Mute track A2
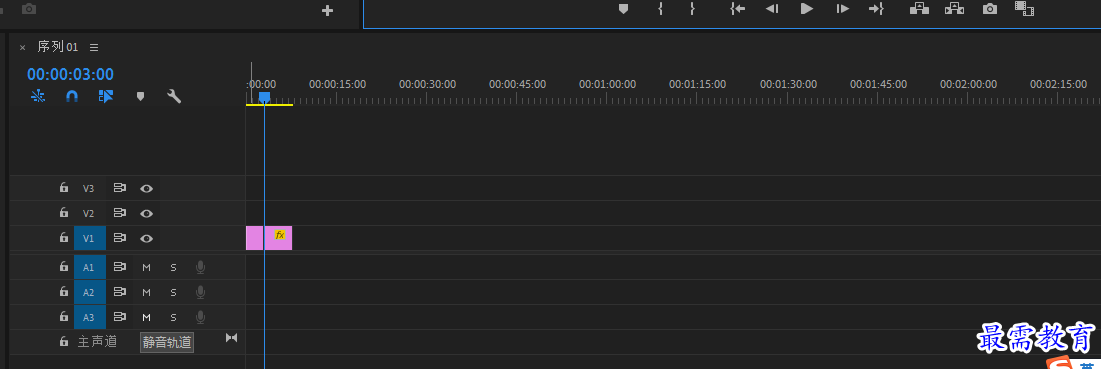Image resolution: width=1101 pixels, height=369 pixels. point(147,293)
